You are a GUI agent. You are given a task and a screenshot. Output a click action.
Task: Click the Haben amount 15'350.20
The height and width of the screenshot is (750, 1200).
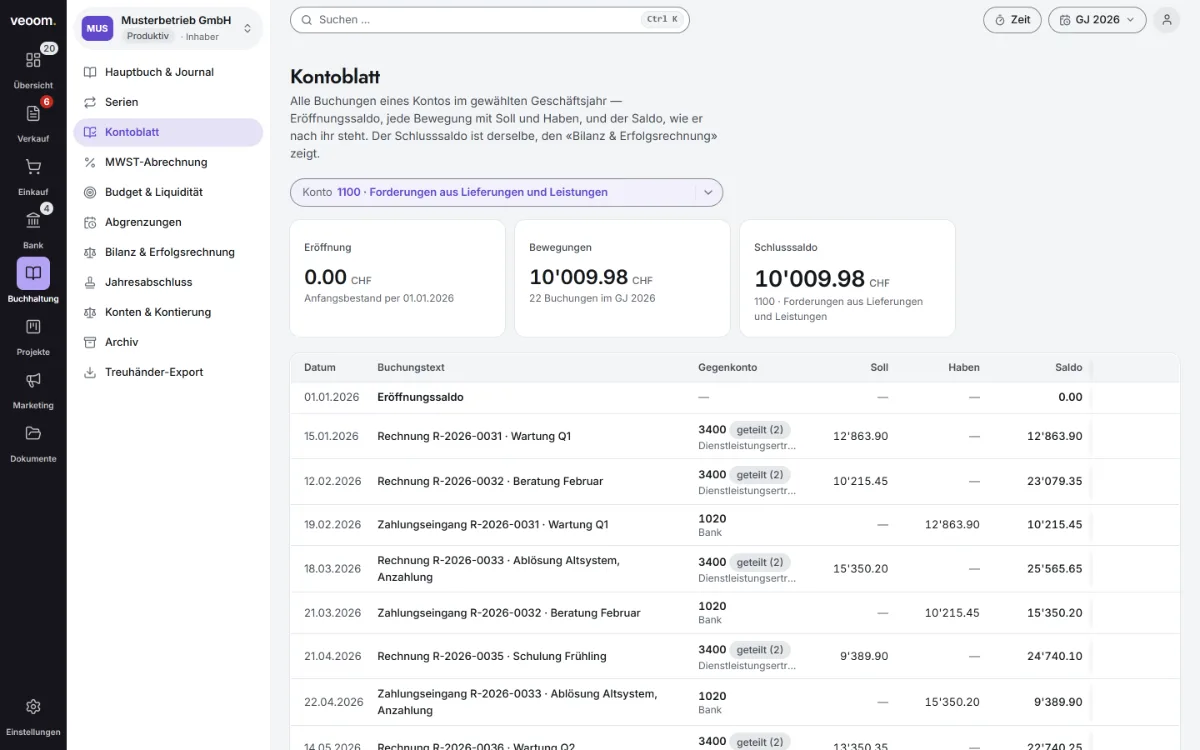point(952,702)
